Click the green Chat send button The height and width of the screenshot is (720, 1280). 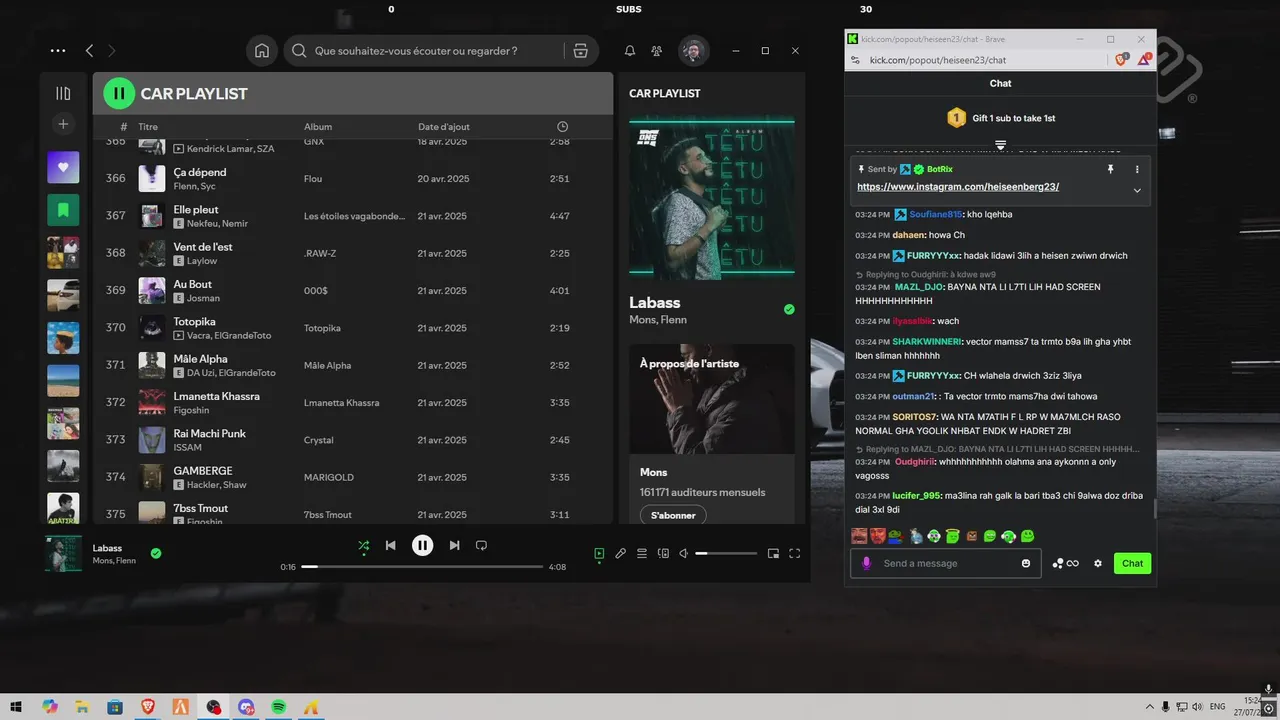[1132, 563]
